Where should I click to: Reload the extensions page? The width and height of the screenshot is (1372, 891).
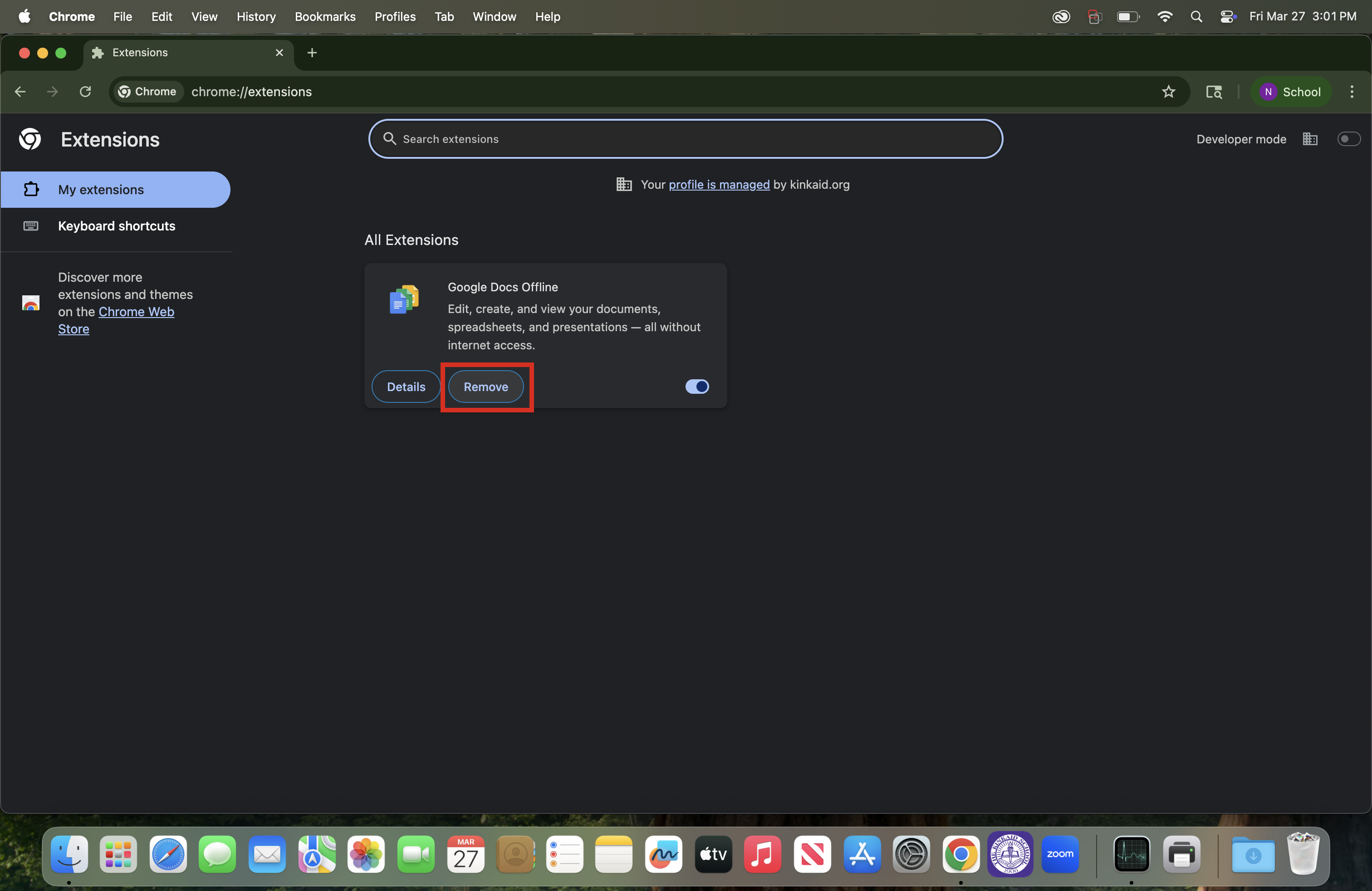(85, 92)
